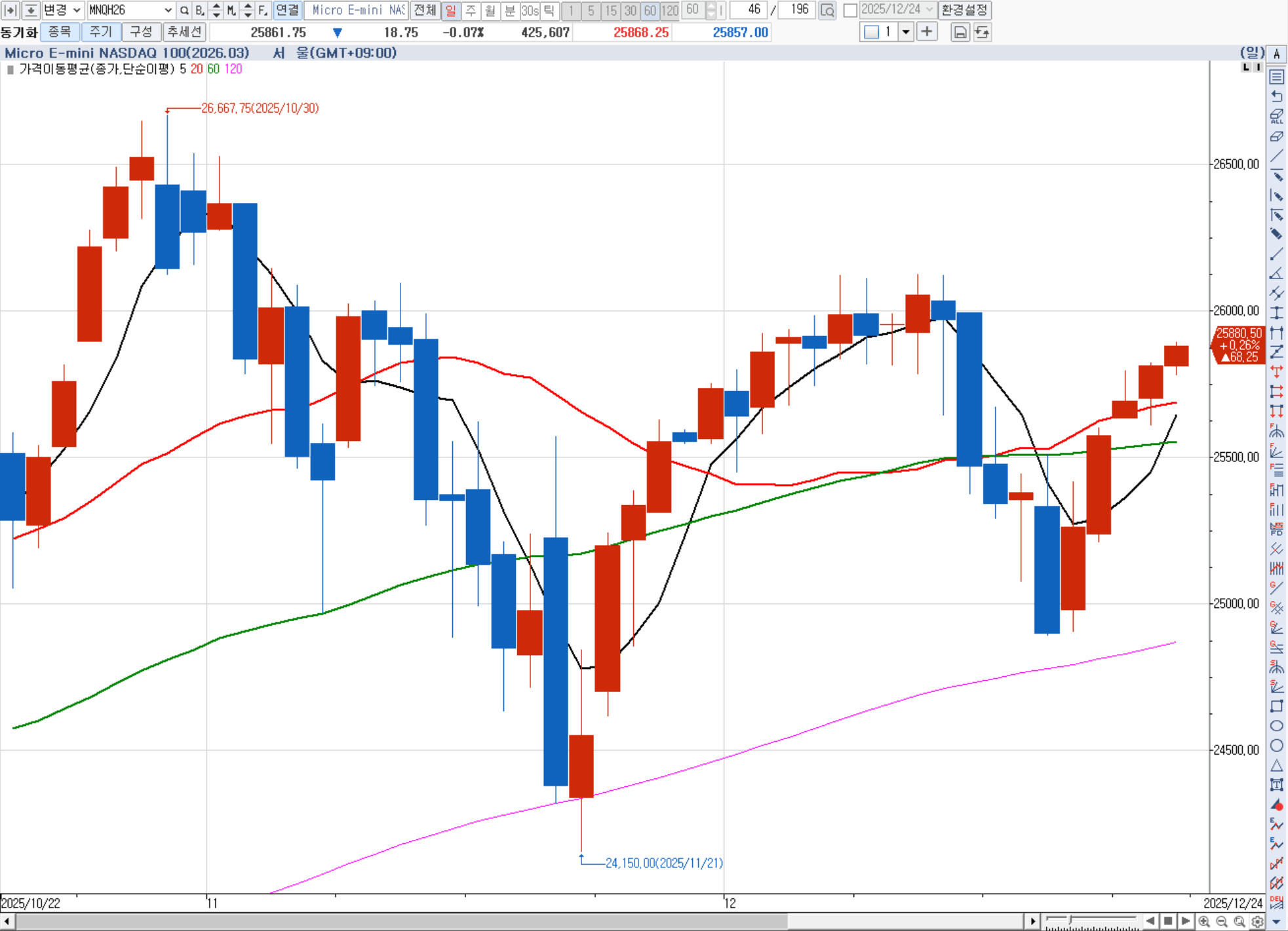Click the data lookup icon next to 196
This screenshot has height=931, width=1288.
(x=827, y=10)
